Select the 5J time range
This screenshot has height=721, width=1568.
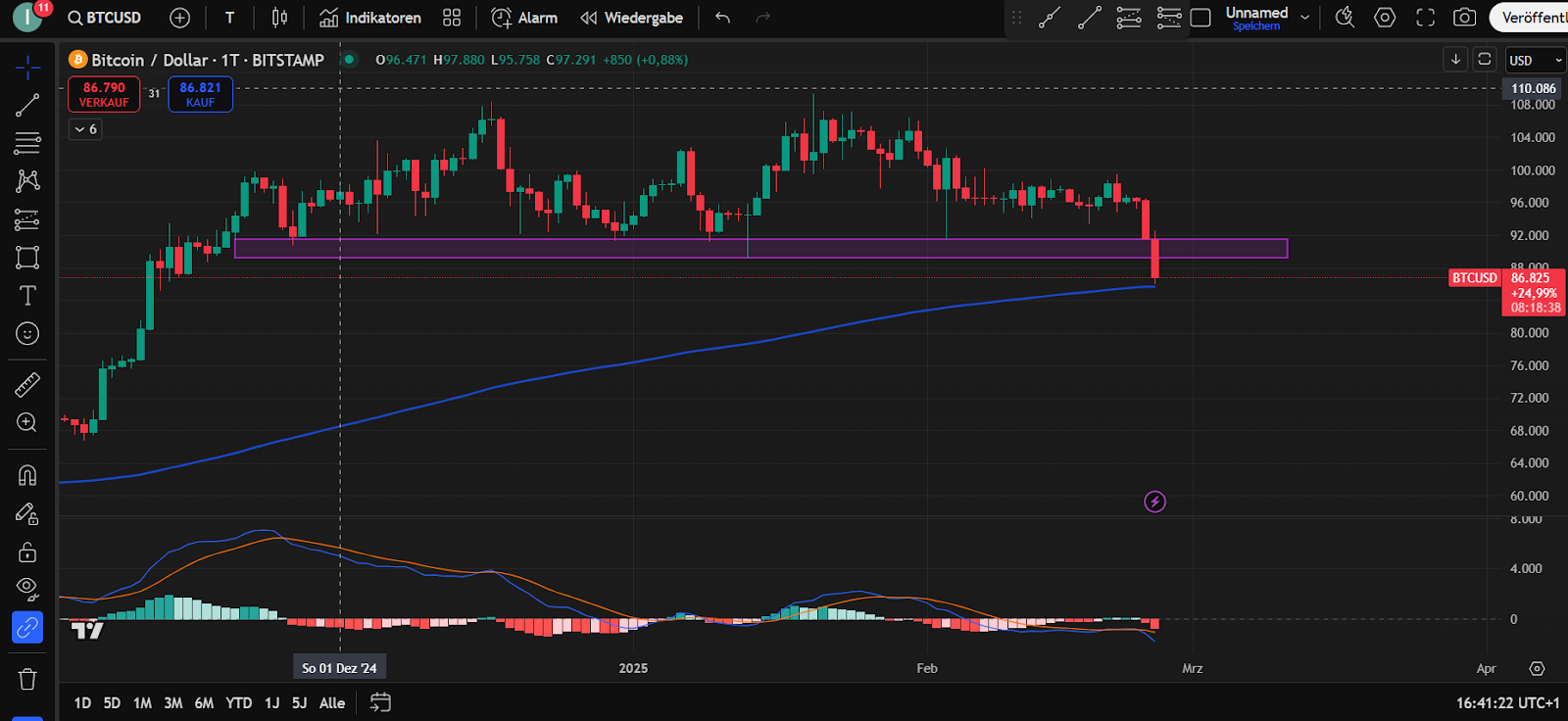[x=299, y=702]
